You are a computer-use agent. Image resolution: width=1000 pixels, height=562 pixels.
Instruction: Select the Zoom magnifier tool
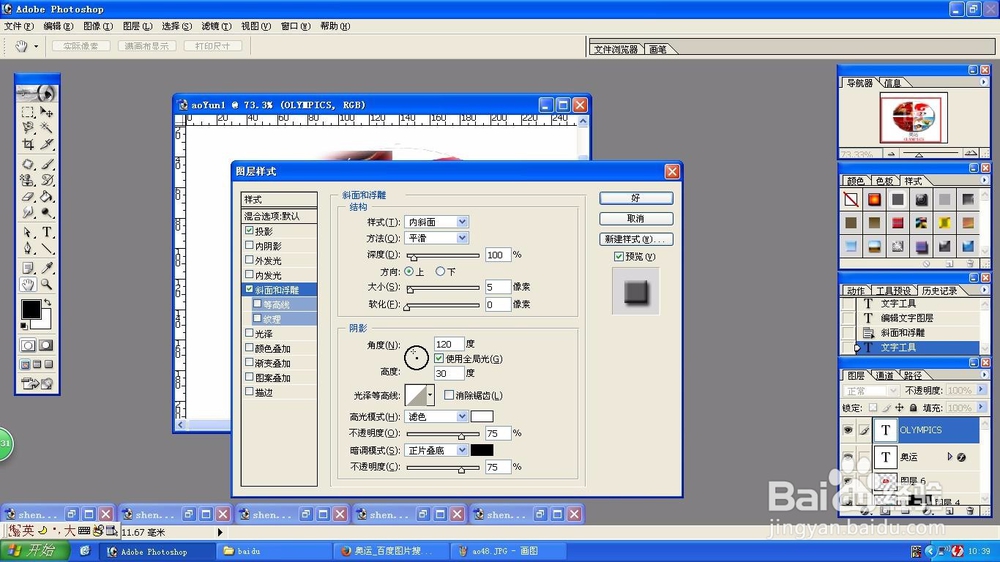[x=47, y=285]
